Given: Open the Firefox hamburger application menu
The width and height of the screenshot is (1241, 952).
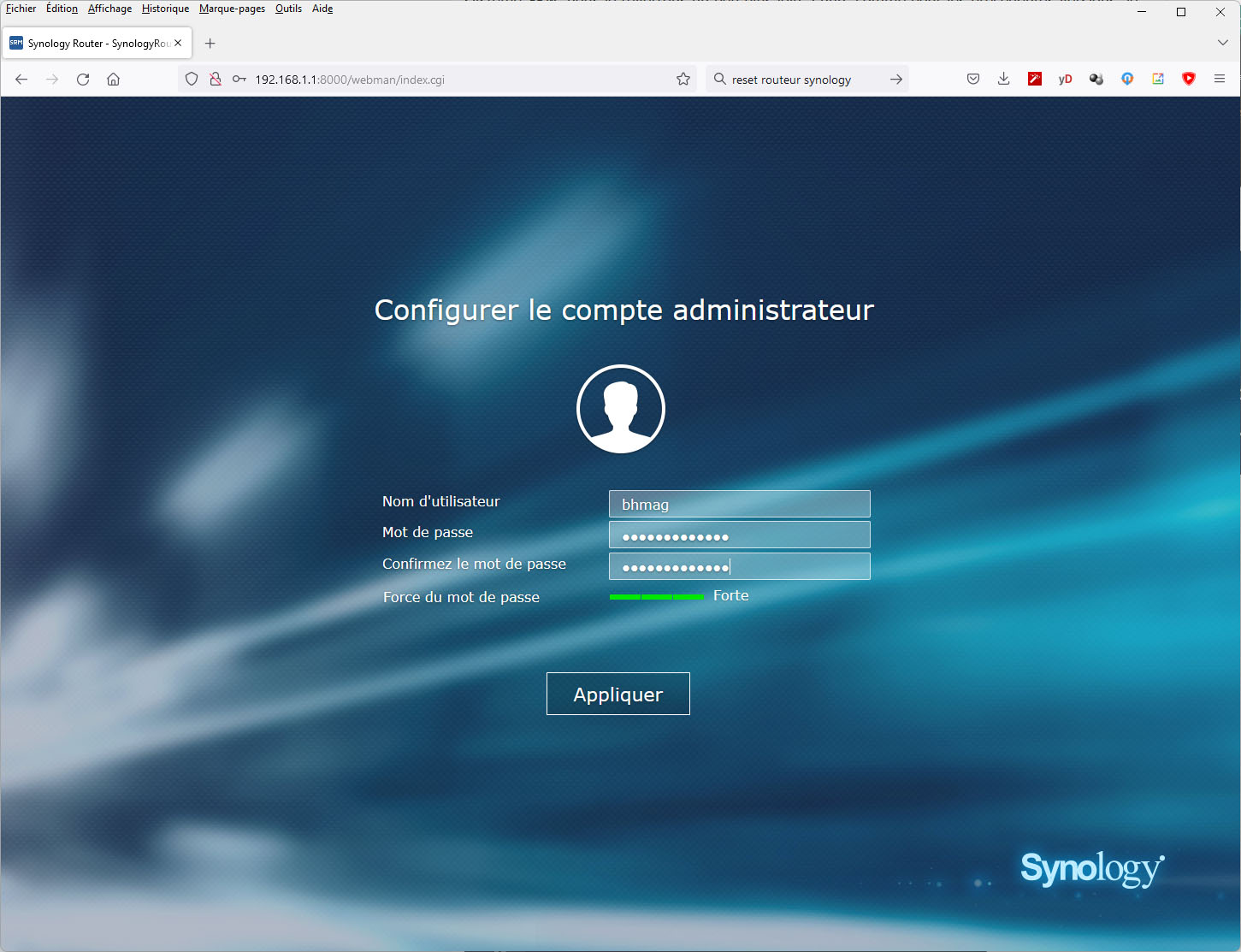Looking at the screenshot, I should (1220, 80).
